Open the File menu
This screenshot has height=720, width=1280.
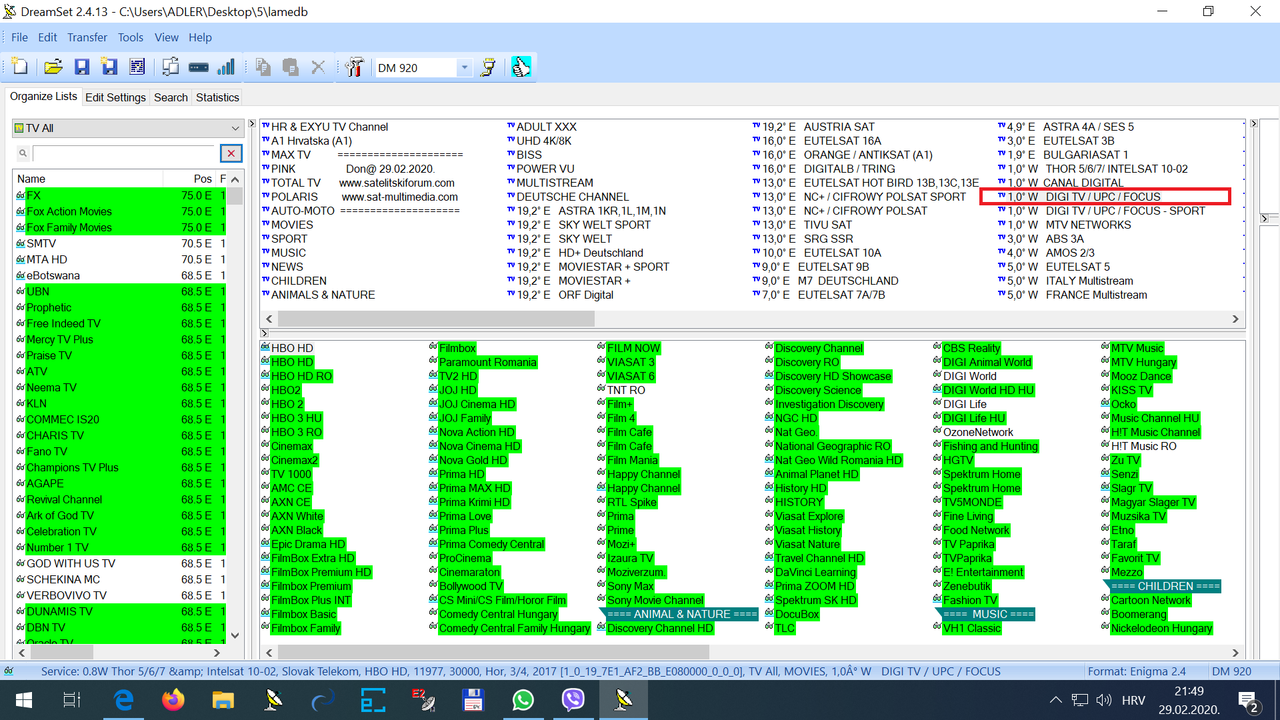[20, 37]
